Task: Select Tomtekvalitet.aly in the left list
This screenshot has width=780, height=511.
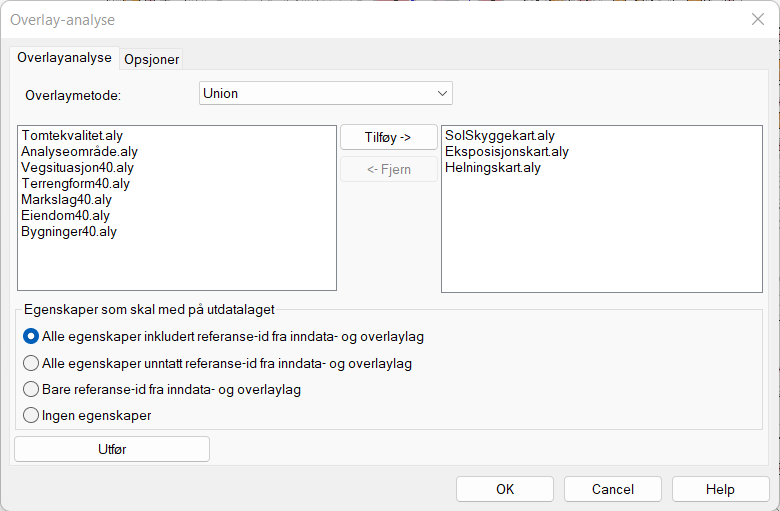Action: (71, 135)
